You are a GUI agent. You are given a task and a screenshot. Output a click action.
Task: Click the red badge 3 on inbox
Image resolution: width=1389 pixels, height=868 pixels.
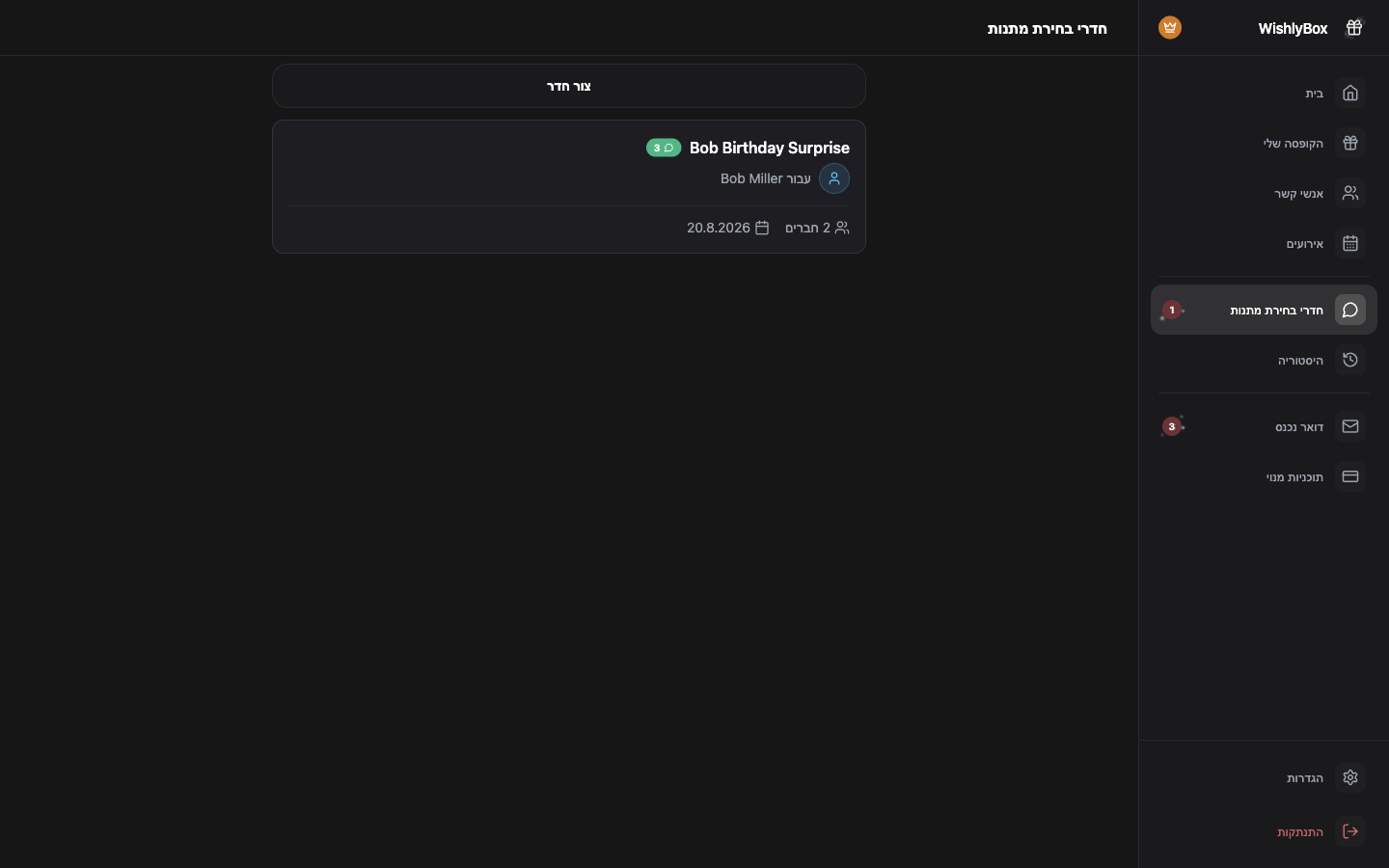[x=1172, y=427]
